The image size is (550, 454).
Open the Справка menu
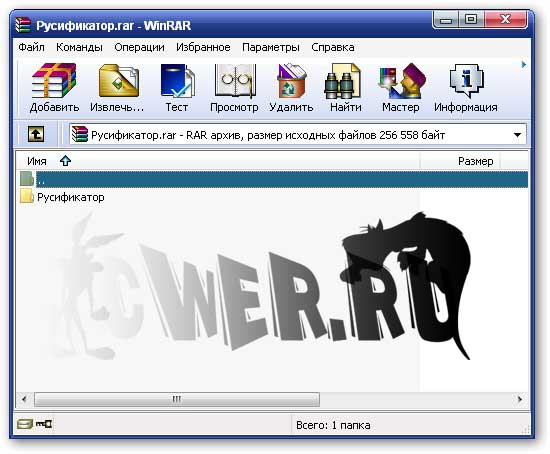333,47
